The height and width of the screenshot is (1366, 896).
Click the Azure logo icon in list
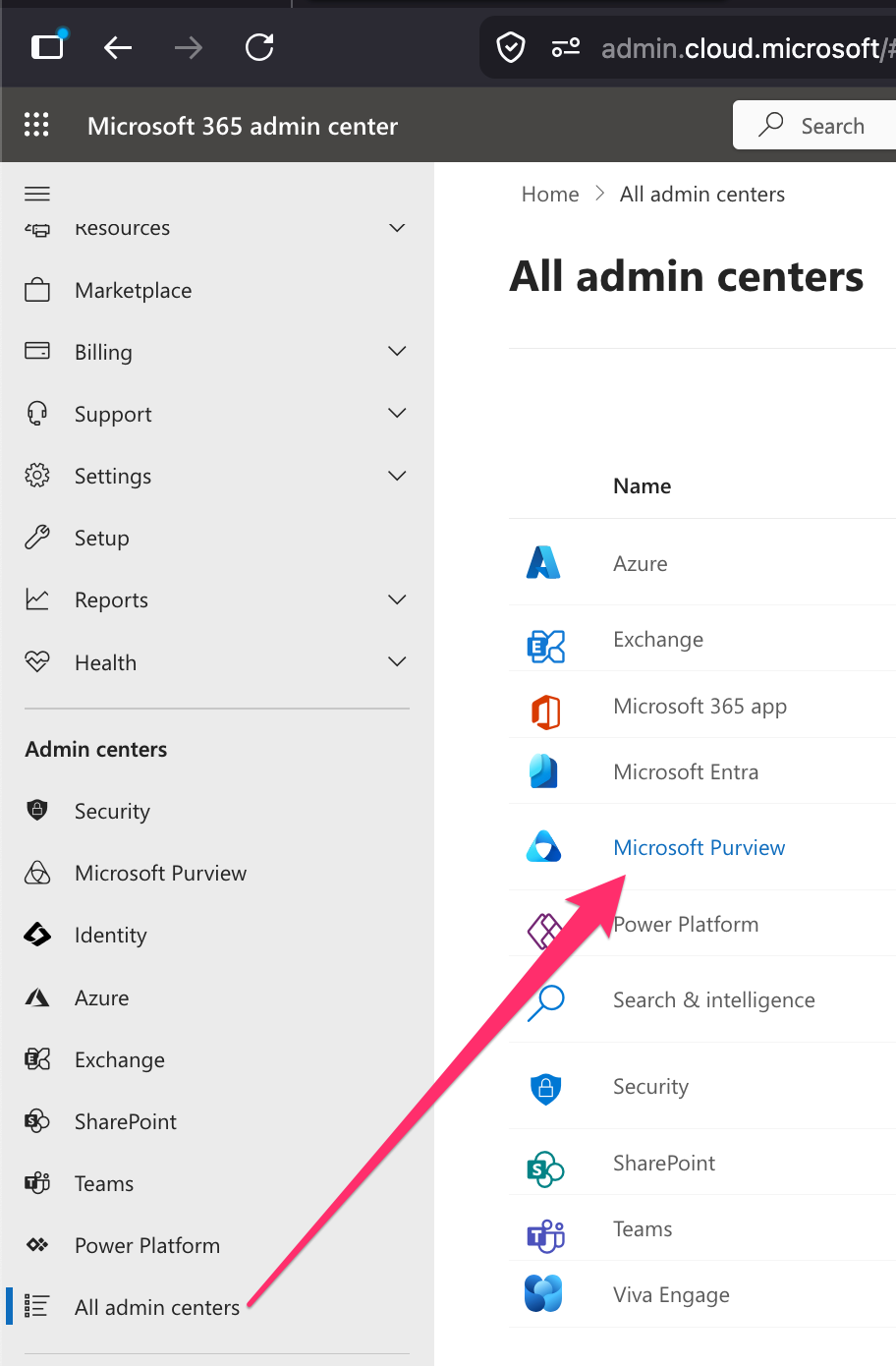point(543,562)
